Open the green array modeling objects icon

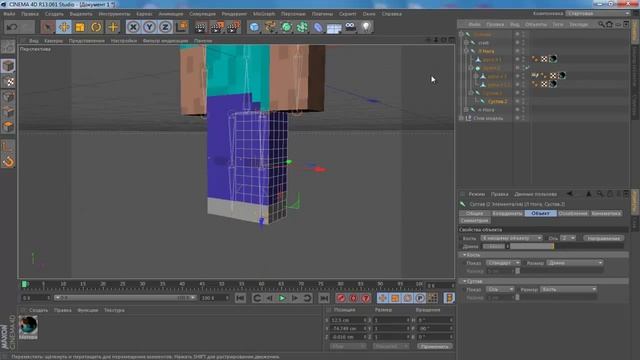(302, 27)
